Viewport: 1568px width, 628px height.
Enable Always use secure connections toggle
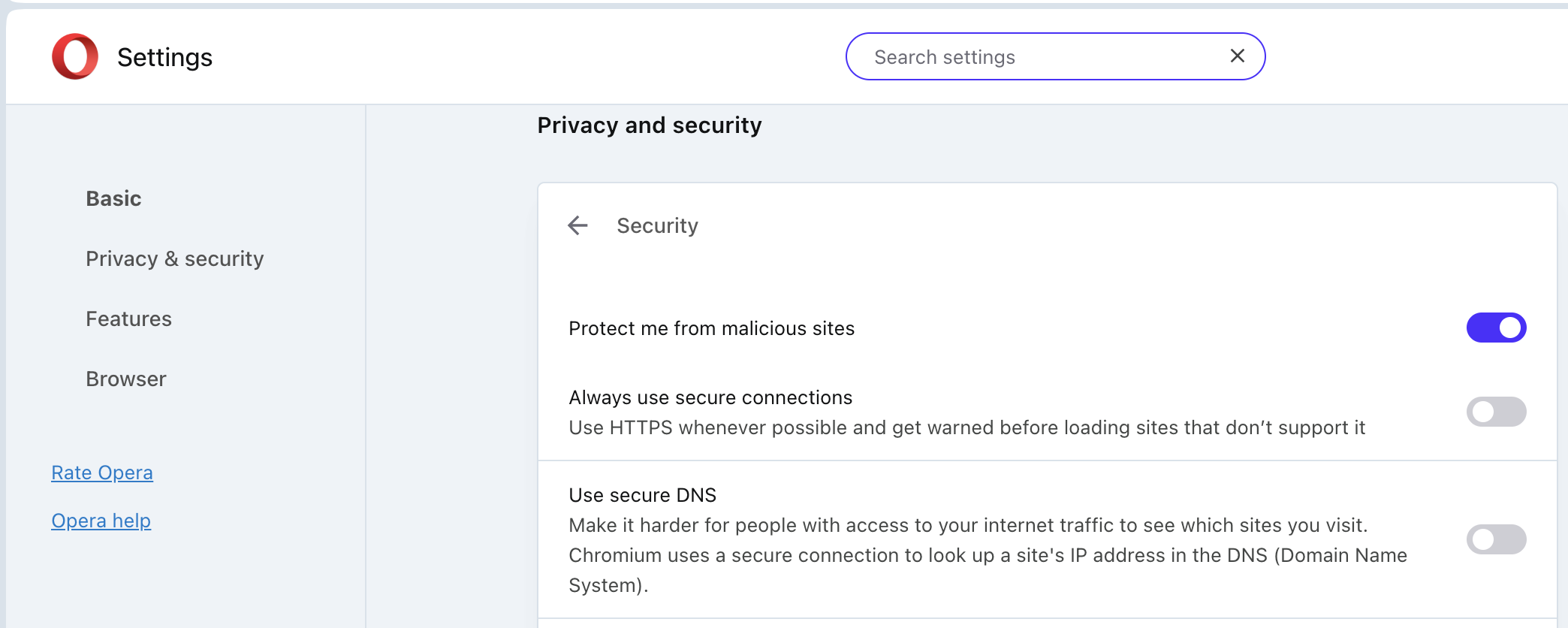tap(1496, 412)
